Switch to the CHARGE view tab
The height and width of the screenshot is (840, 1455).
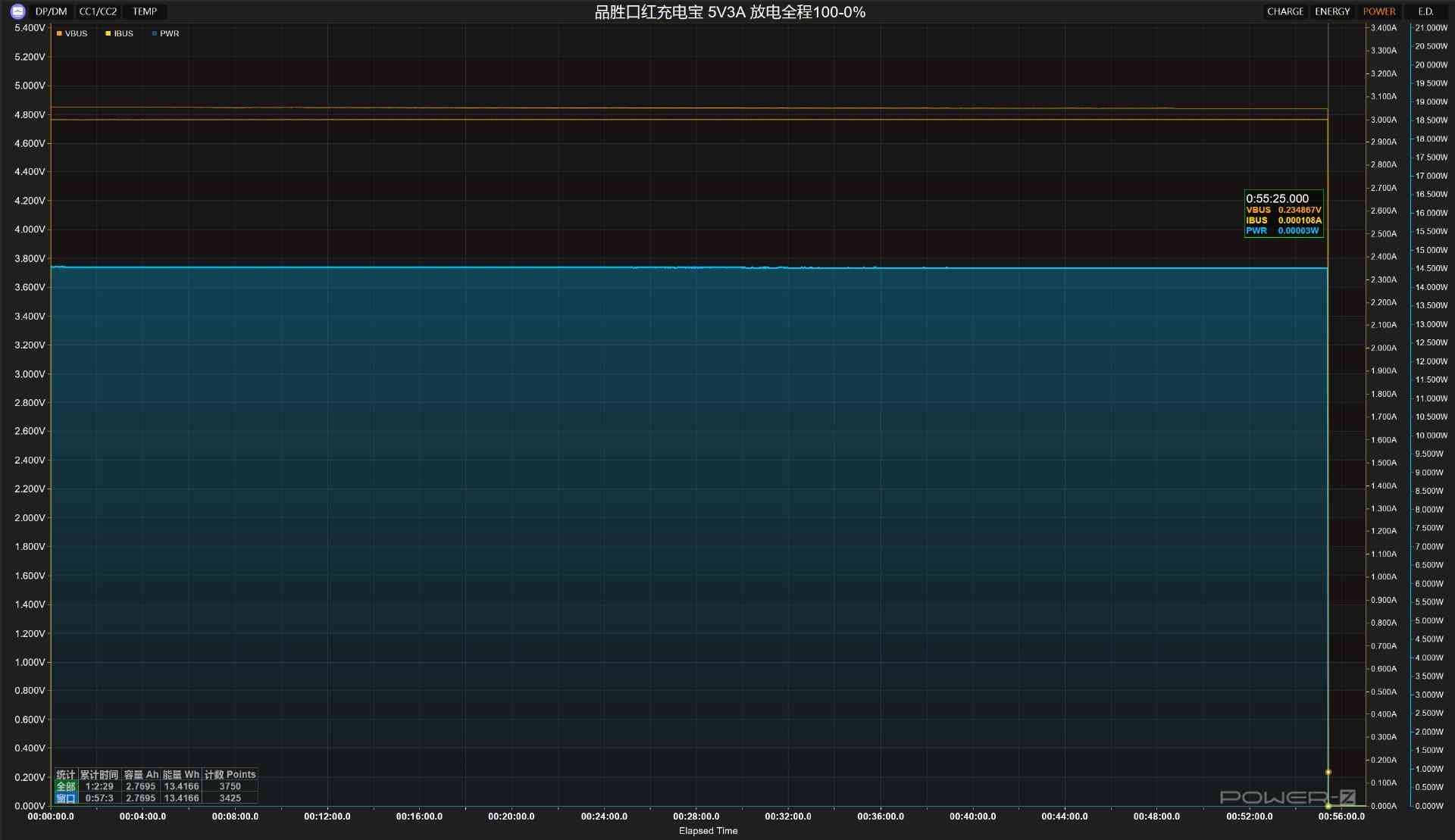point(1284,11)
